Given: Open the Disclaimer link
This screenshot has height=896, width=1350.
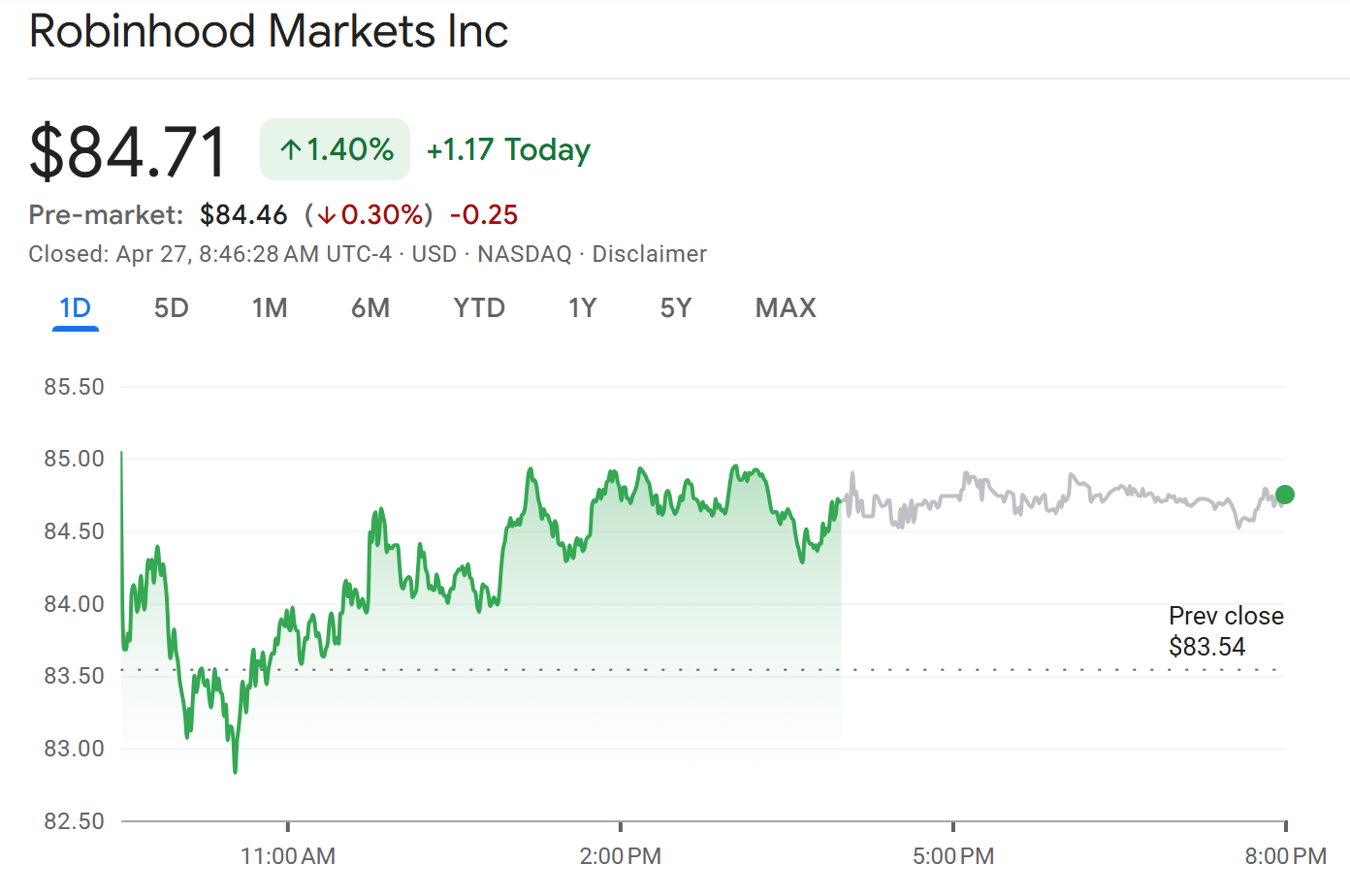Looking at the screenshot, I should [x=650, y=253].
